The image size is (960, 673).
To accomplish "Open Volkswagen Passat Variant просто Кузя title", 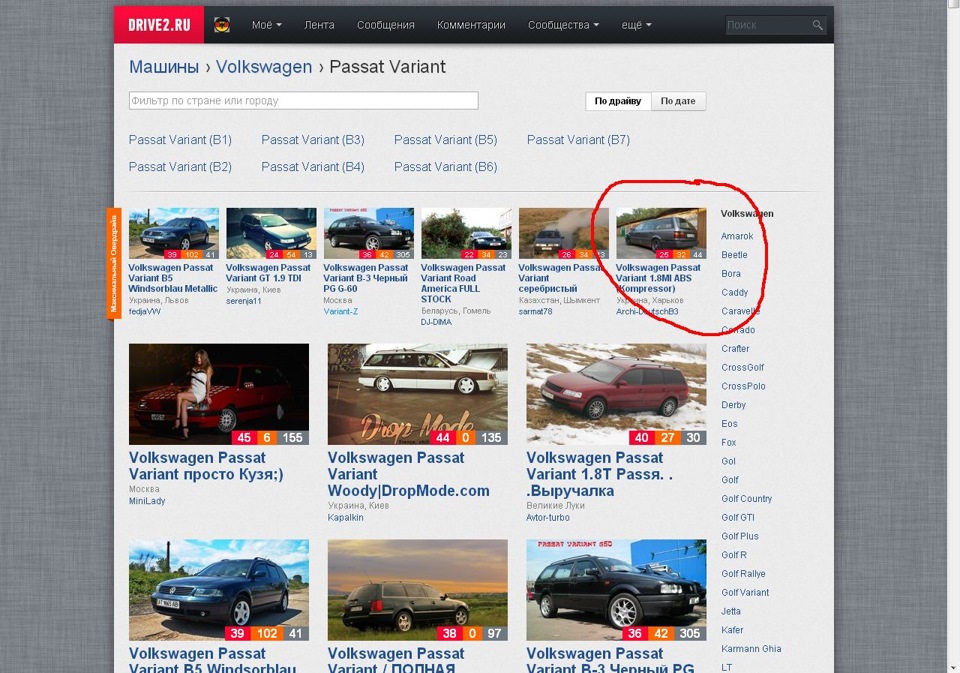I will click(206, 466).
